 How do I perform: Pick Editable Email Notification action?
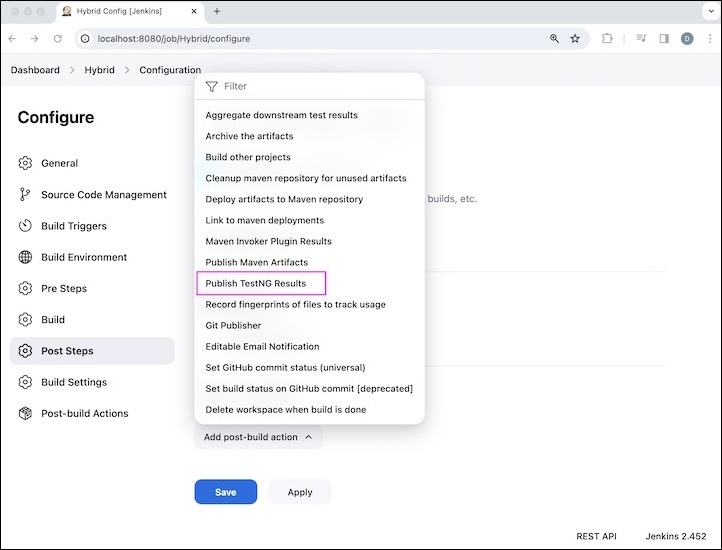[x=262, y=347]
